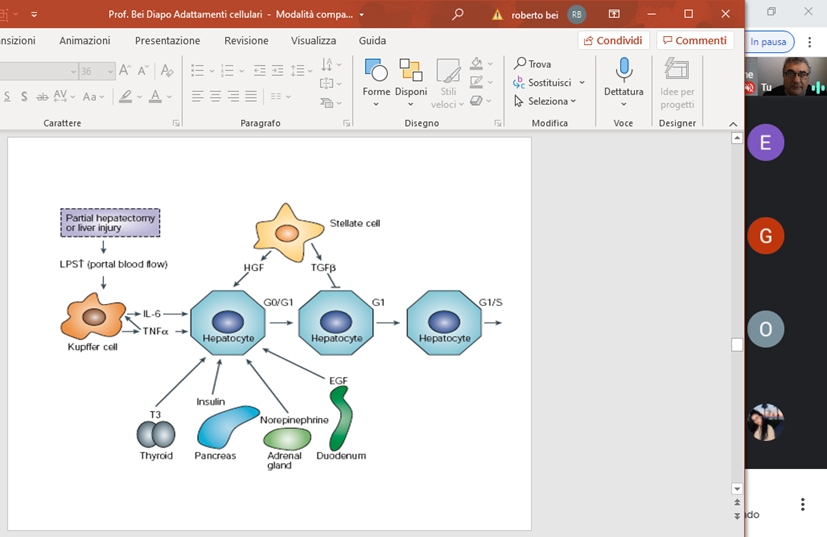Open character spacing AV menu

[64, 97]
